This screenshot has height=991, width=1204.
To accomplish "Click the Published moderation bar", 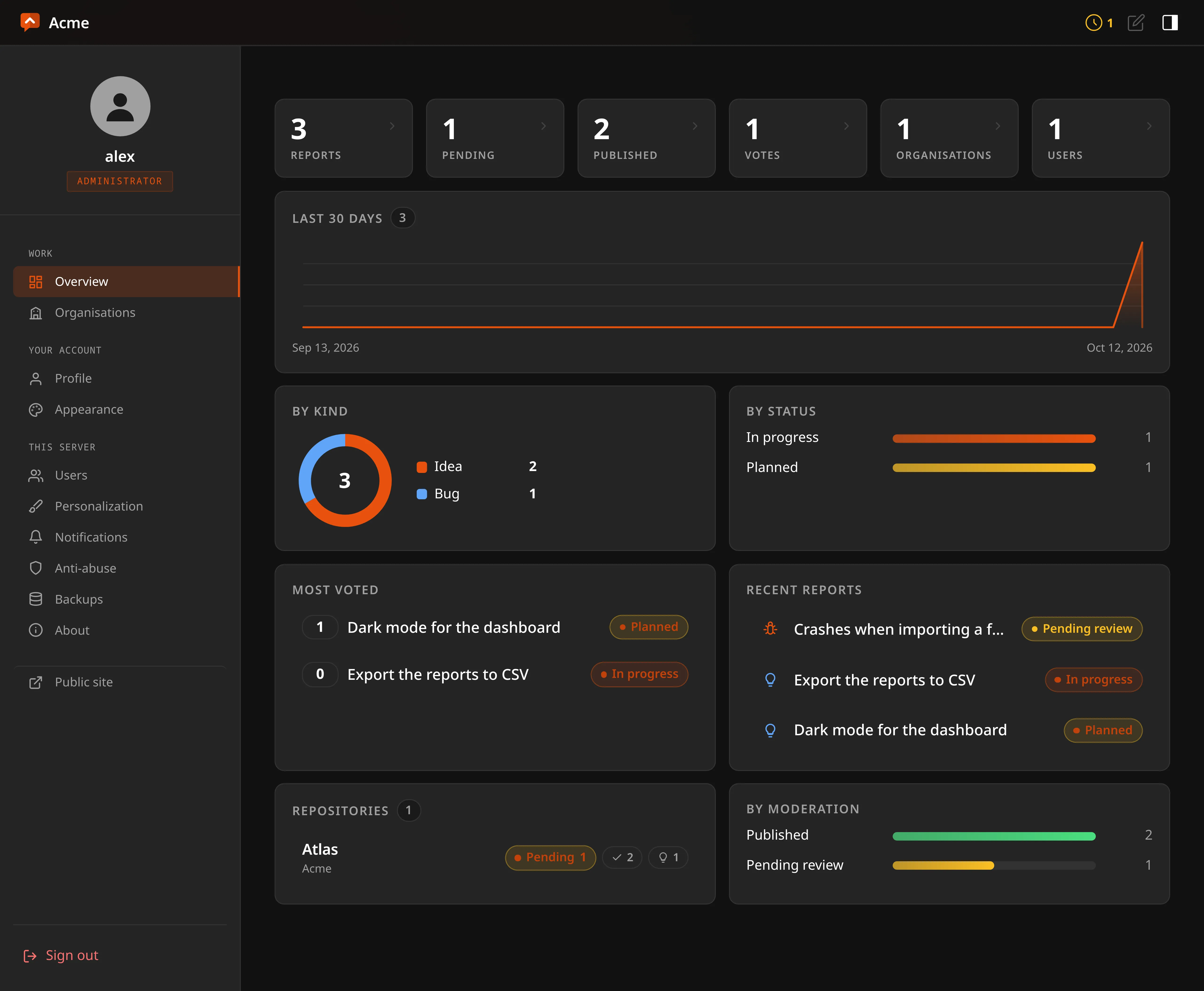I will 994,836.
